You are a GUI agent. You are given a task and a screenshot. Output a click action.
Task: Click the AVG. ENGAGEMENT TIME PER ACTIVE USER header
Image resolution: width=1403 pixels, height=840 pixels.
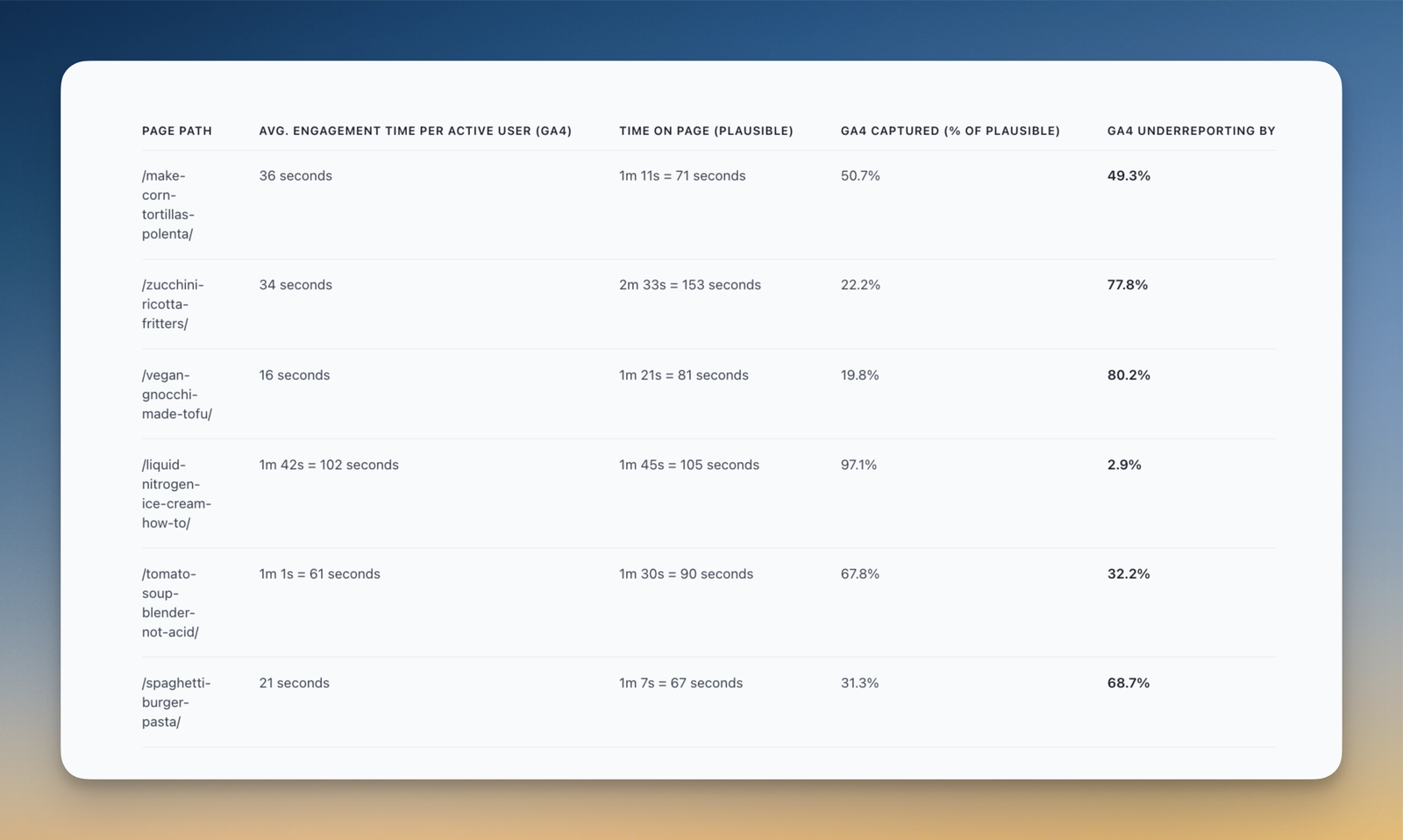pyautogui.click(x=415, y=131)
